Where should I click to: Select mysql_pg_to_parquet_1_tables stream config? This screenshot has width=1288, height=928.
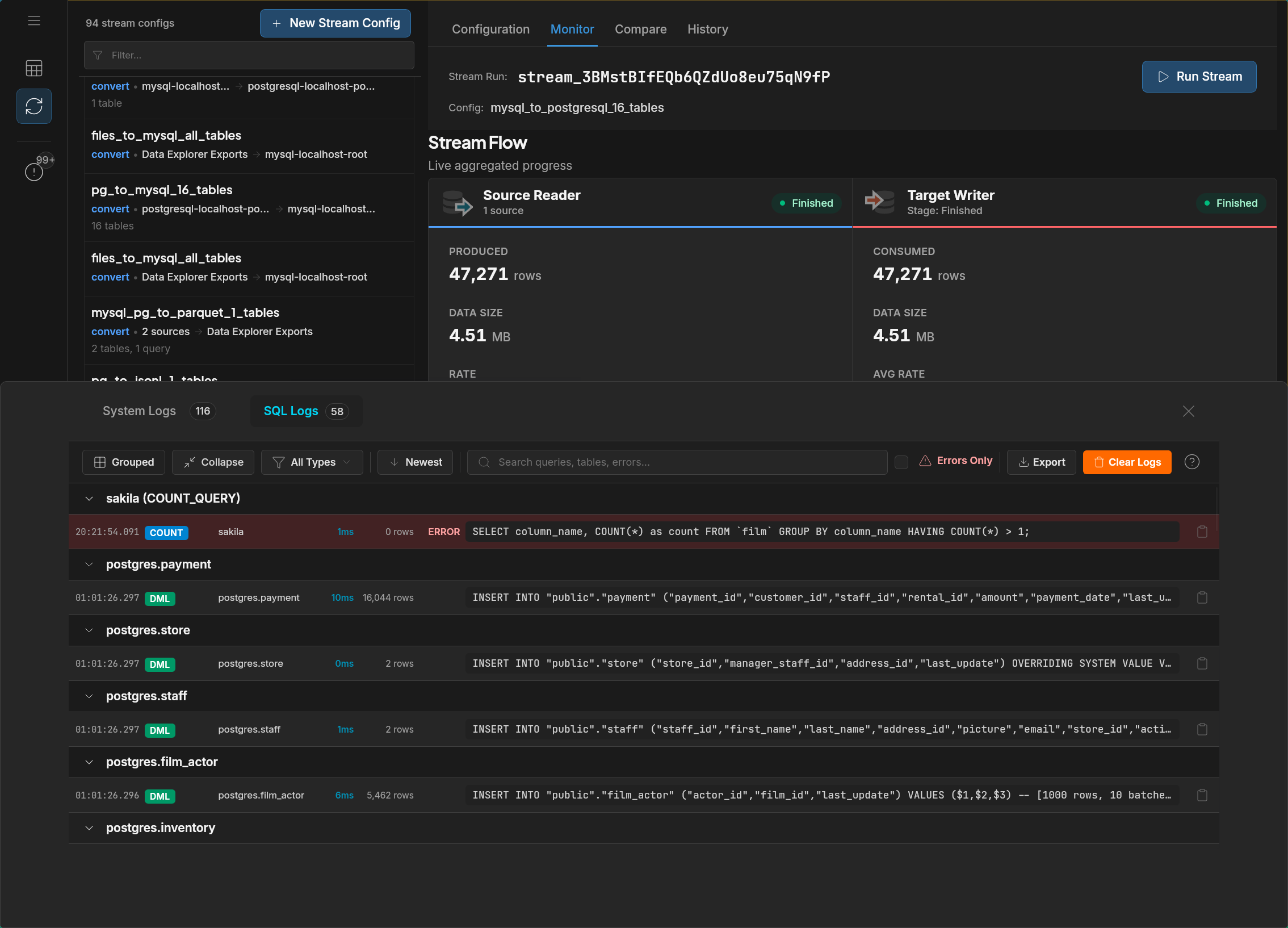(x=249, y=331)
